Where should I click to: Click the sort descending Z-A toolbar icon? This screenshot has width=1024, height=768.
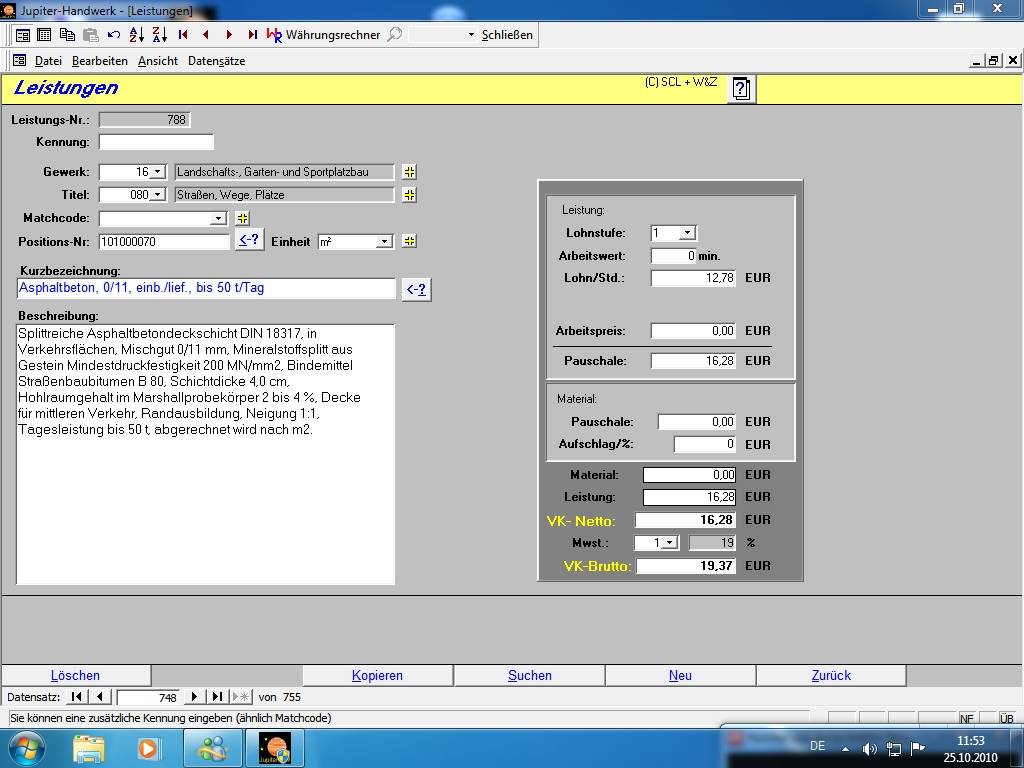(x=160, y=34)
